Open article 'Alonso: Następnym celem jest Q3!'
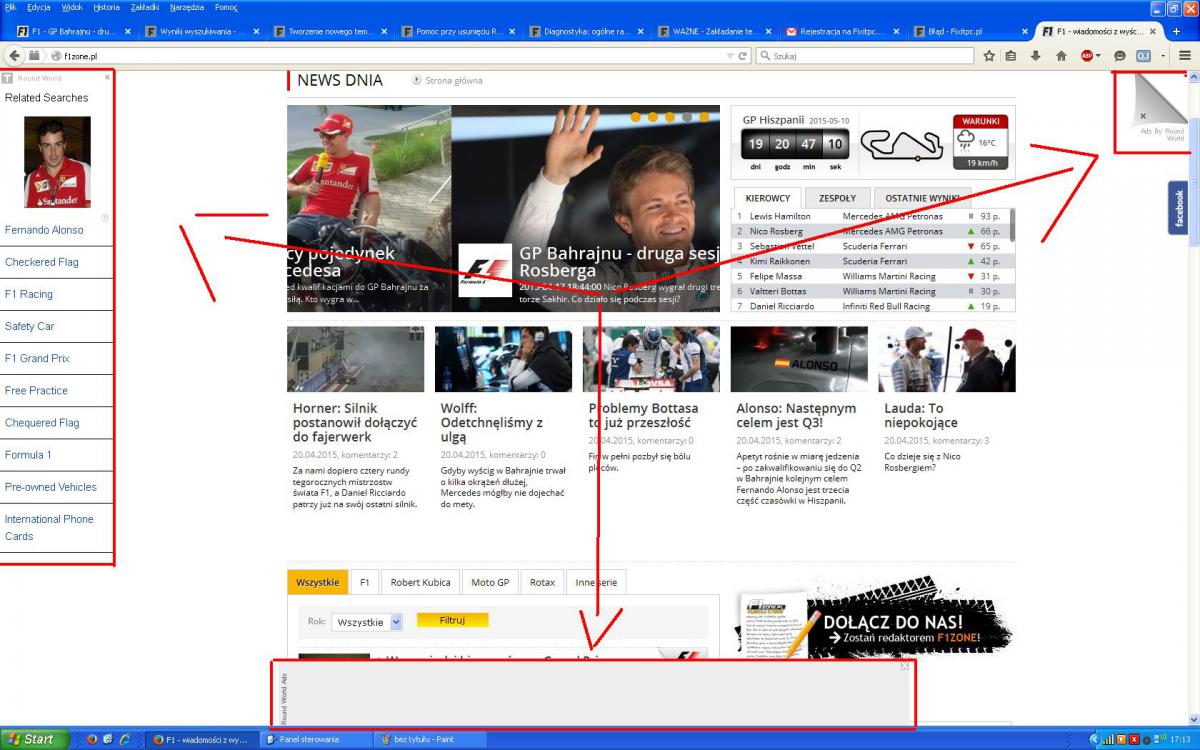1200x750 pixels. click(x=796, y=415)
